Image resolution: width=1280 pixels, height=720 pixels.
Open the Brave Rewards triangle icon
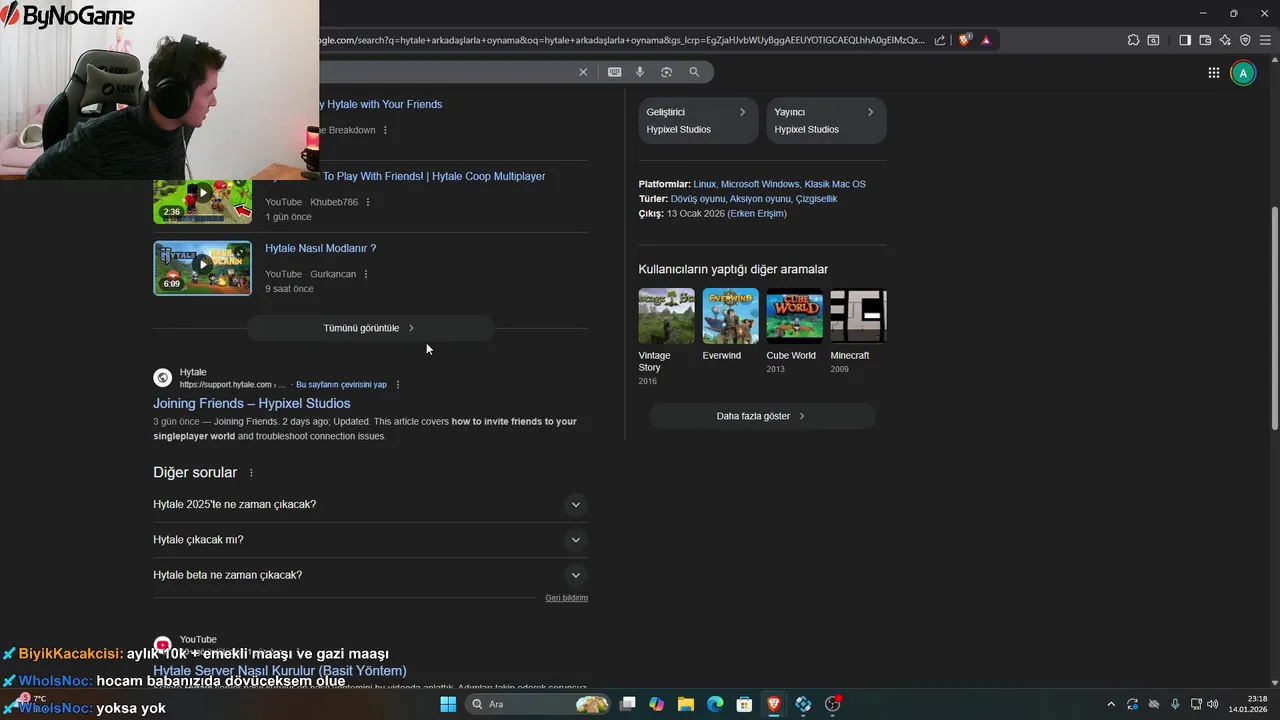click(986, 40)
